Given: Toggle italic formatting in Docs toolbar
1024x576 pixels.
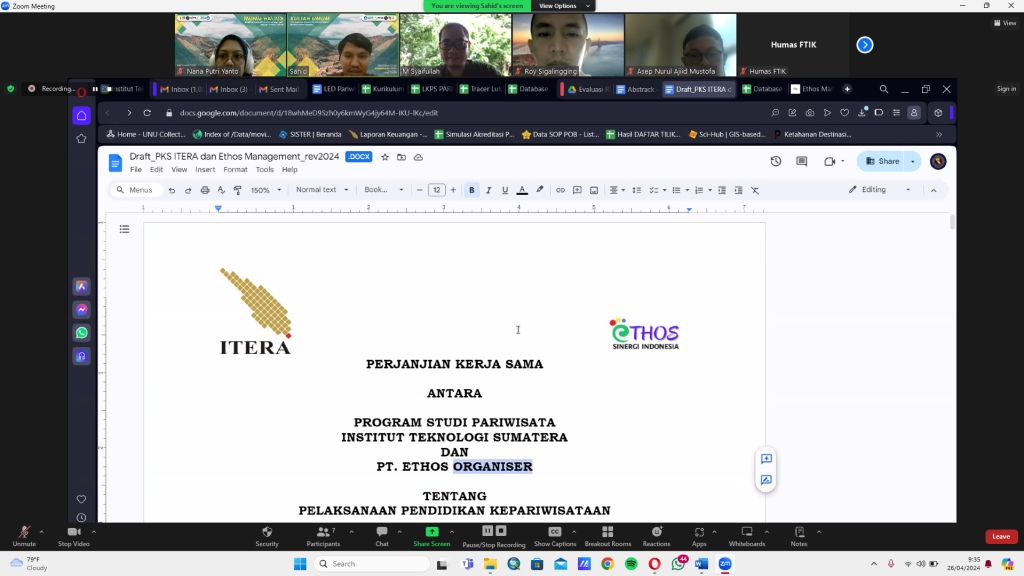Looking at the screenshot, I should click(488, 190).
